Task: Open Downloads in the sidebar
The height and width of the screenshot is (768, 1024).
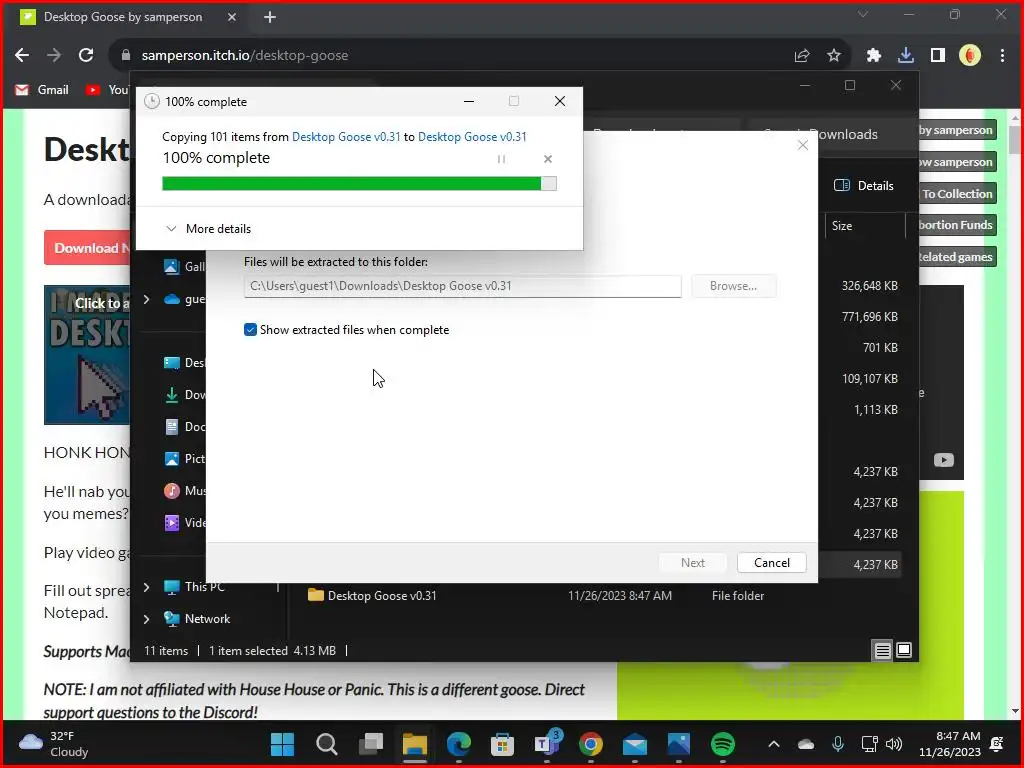Action: pos(185,394)
